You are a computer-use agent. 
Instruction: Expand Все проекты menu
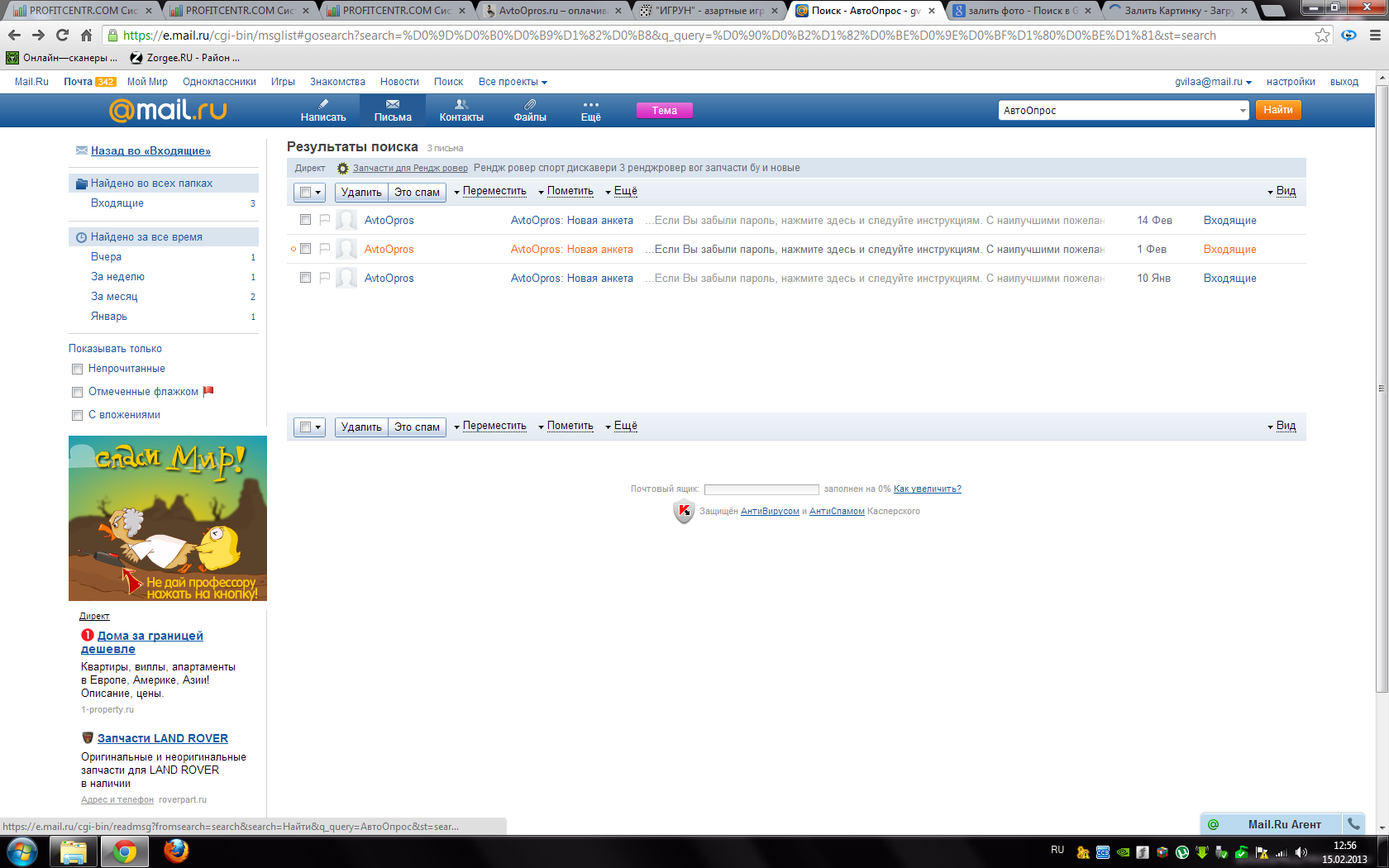point(513,82)
